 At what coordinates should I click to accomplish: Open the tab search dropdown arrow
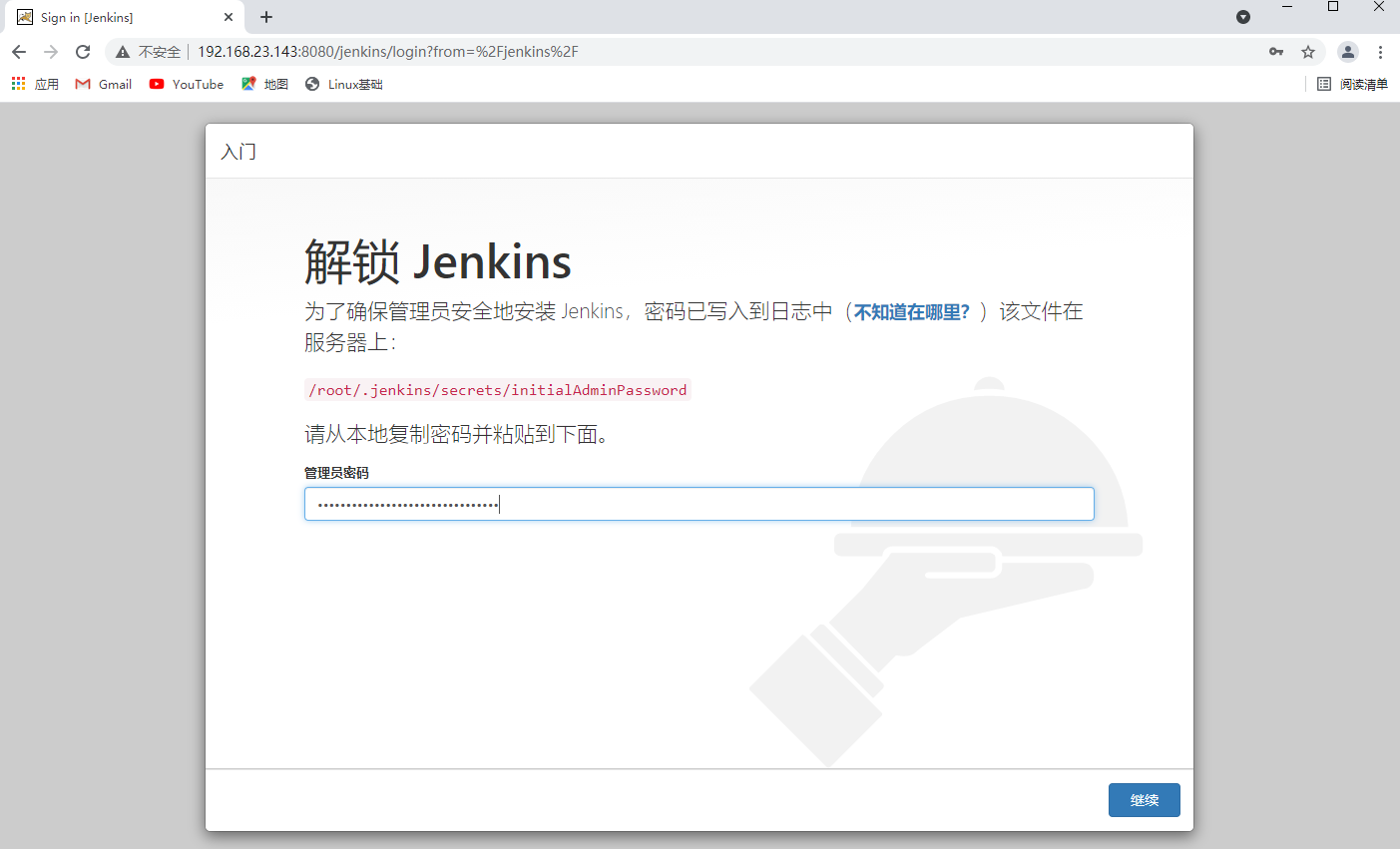coord(1243,17)
